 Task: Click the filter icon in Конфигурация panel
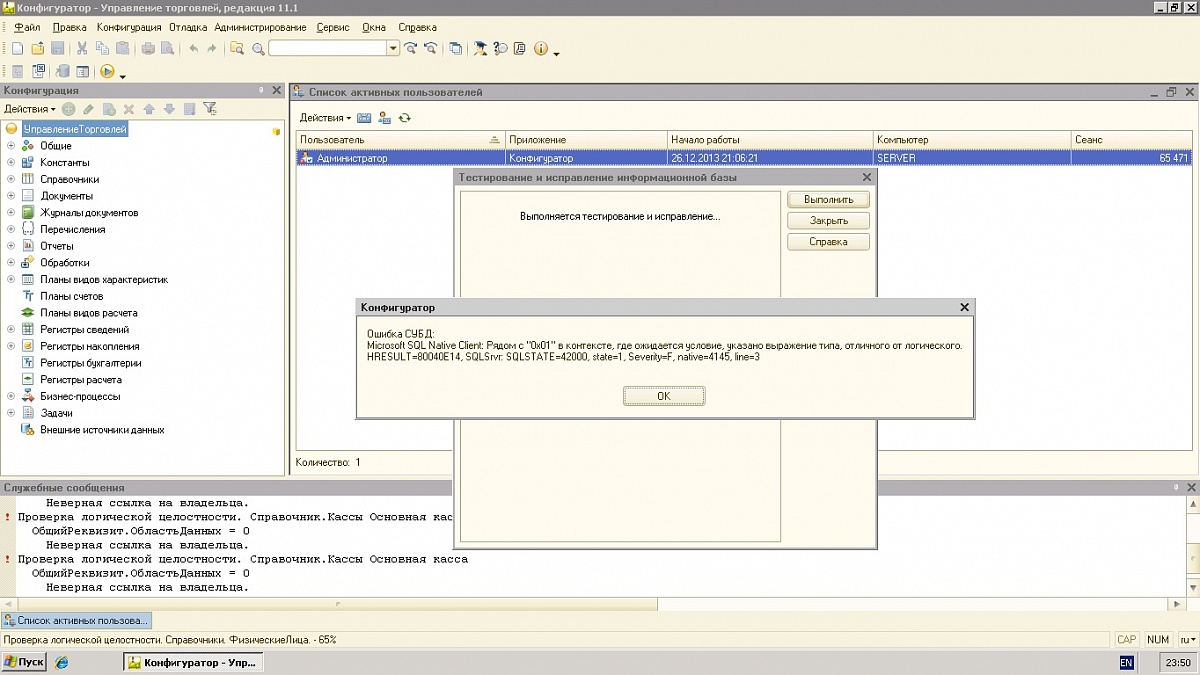[209, 109]
